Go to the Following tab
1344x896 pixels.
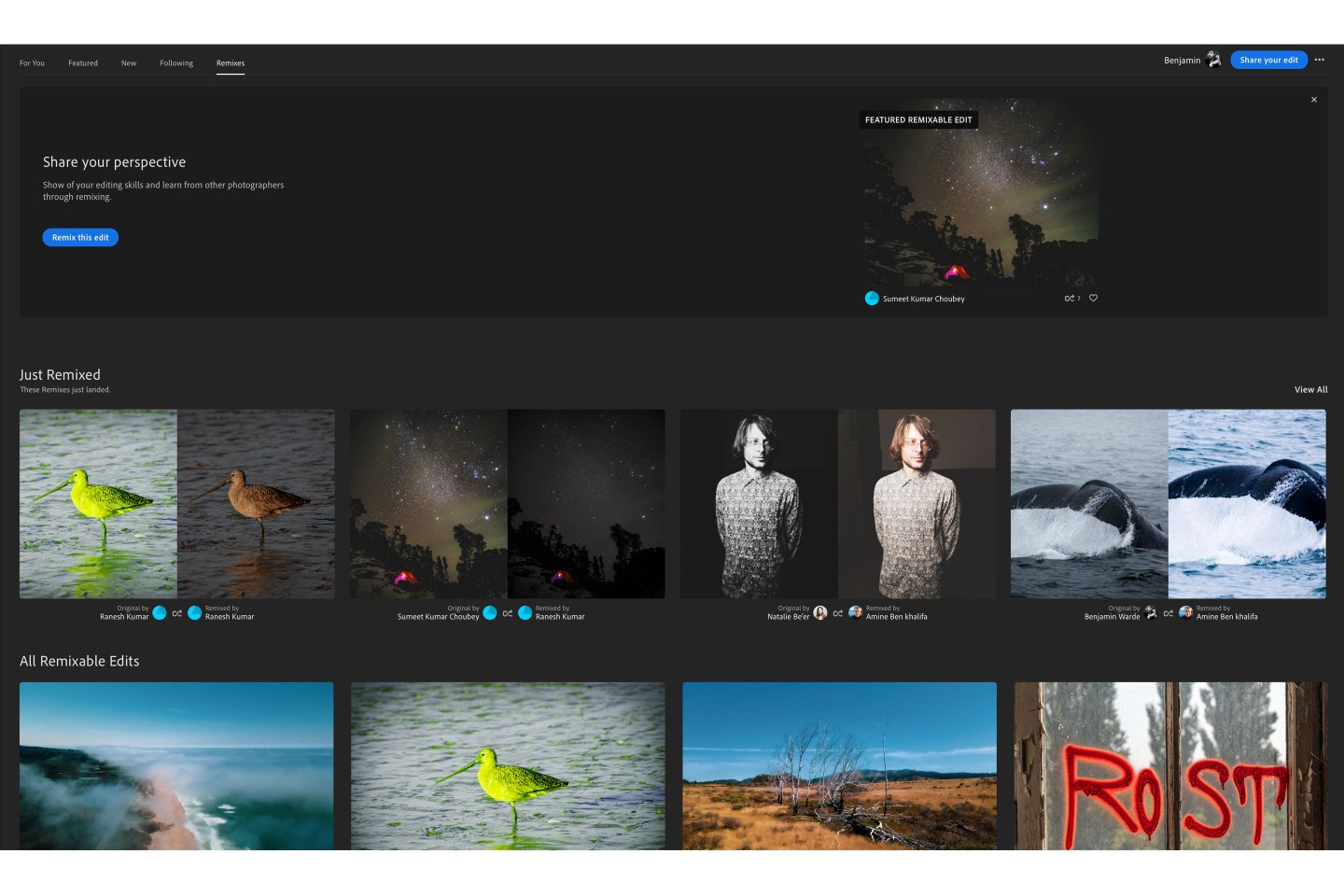click(x=176, y=63)
